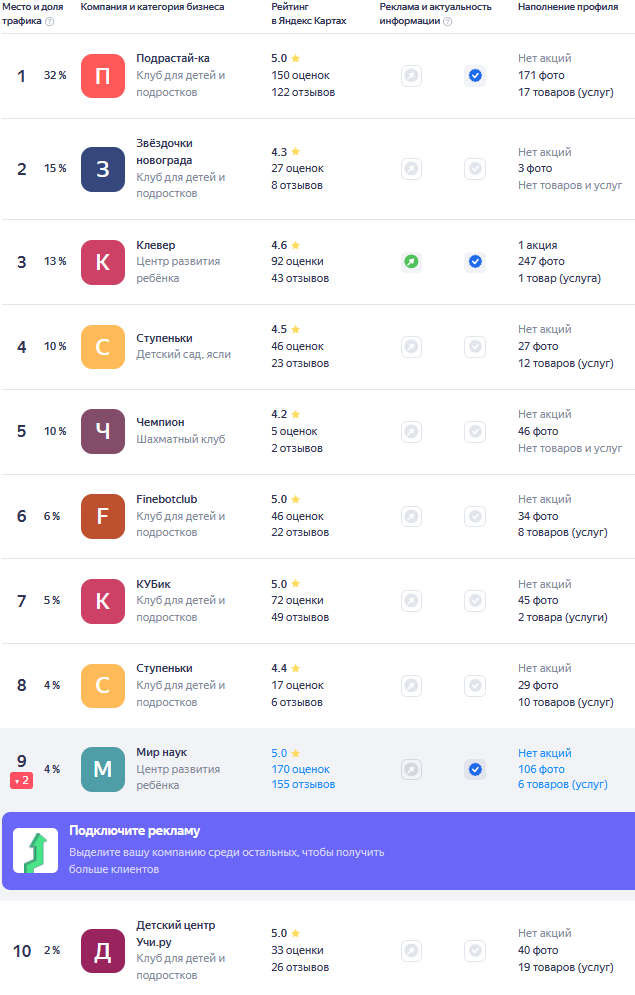Click the grey advertising icon for Finebotclub
Screen dimensions: 635x995
click(x=411, y=516)
